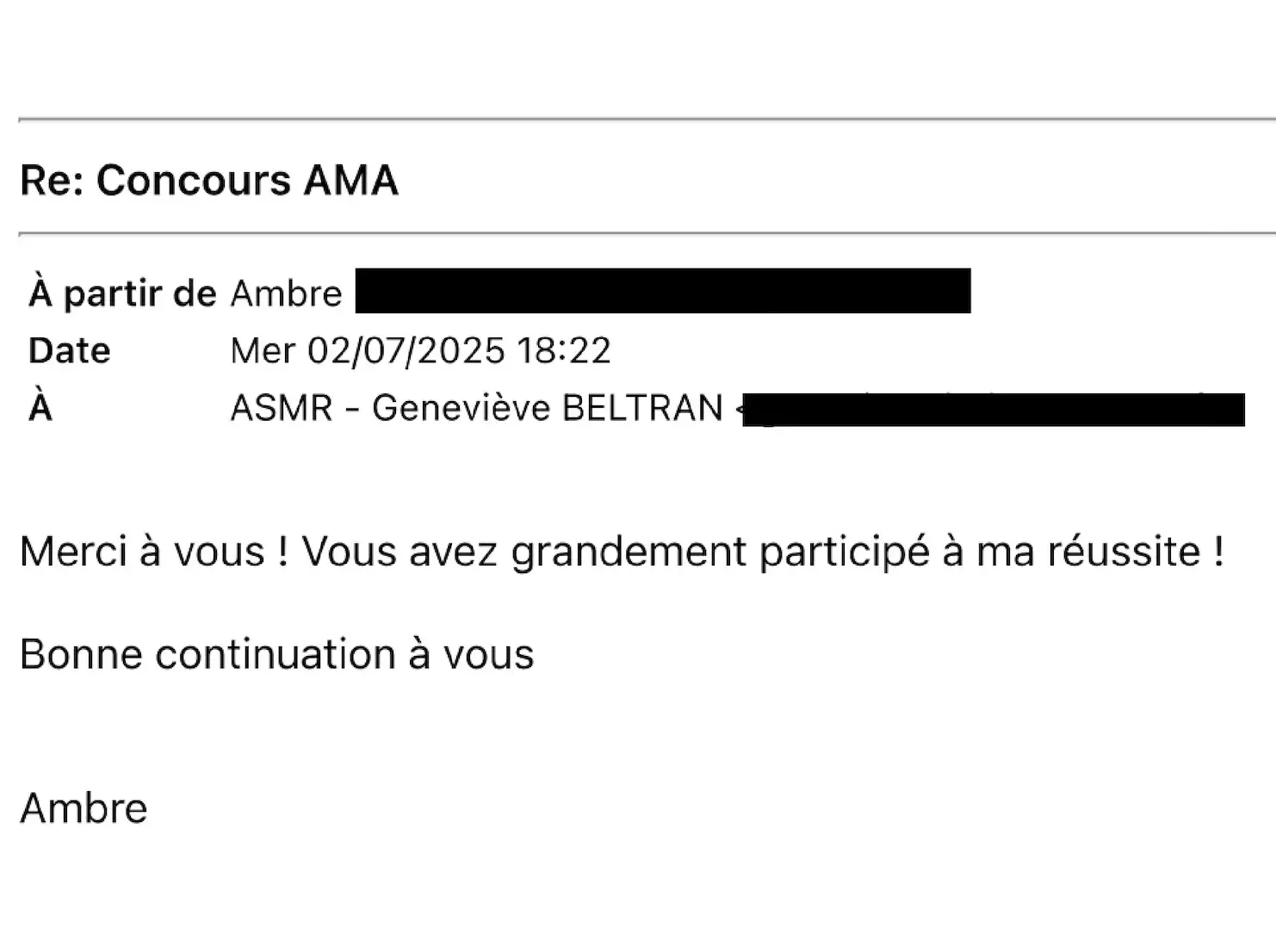Select sender name Ambre in the header
The height and width of the screenshot is (952, 1276).
point(286,294)
